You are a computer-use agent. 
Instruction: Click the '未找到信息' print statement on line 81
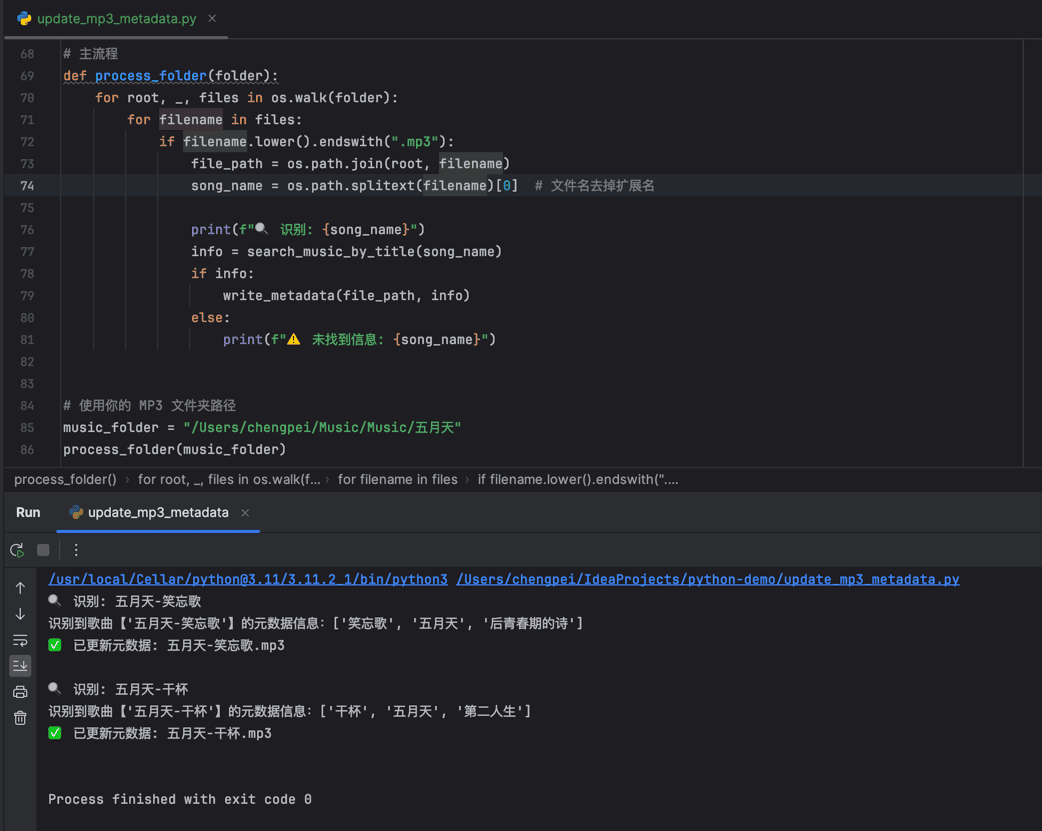point(360,340)
